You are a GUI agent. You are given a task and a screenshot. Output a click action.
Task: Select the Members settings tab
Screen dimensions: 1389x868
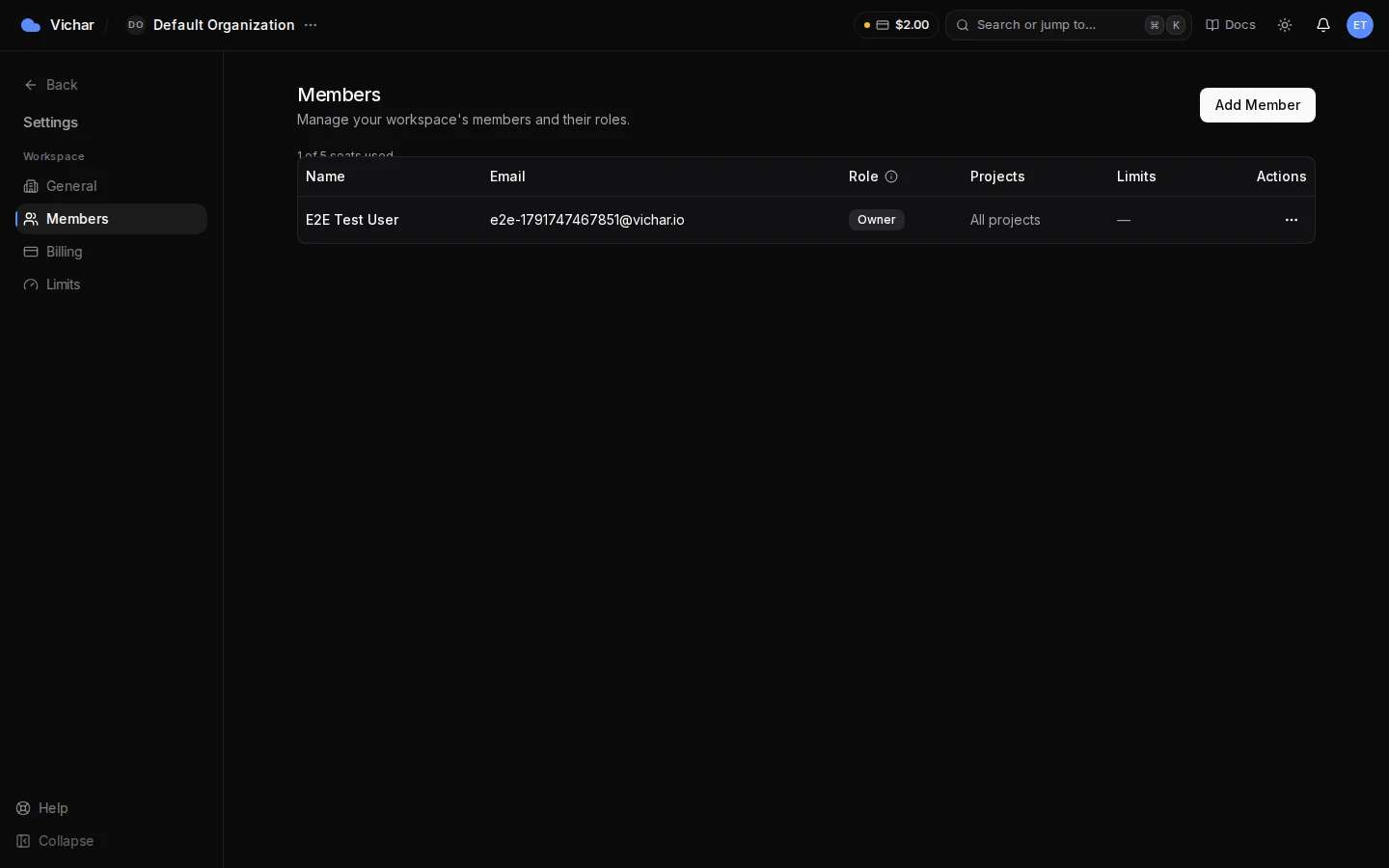(x=111, y=219)
